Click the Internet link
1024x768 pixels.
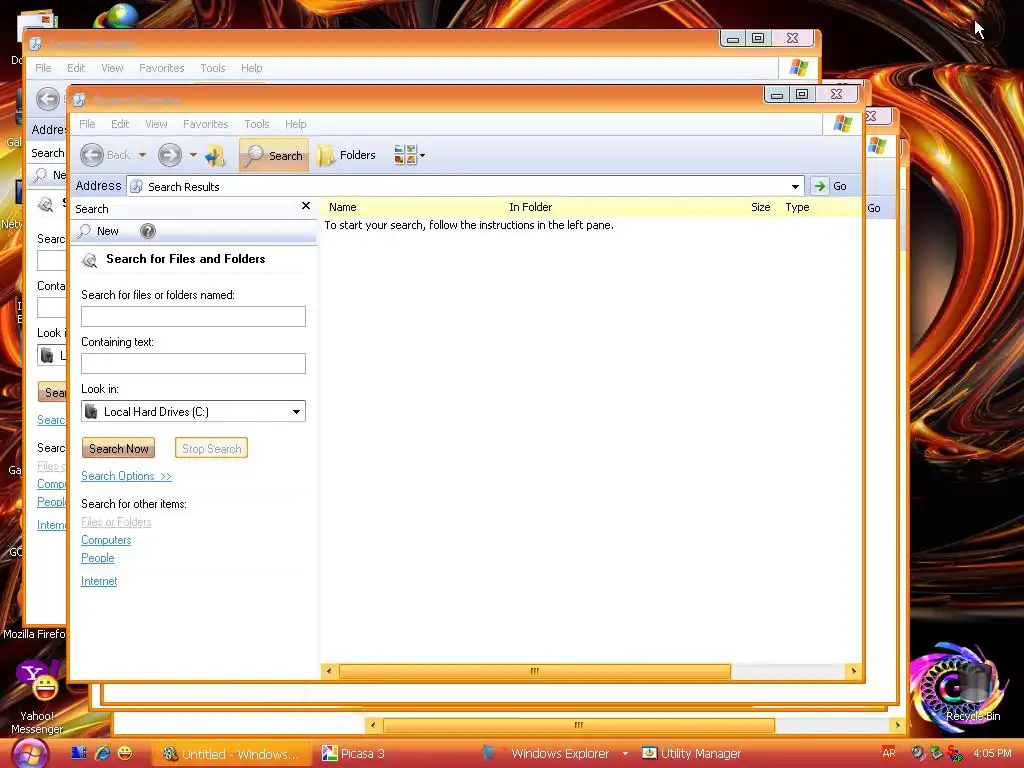pos(99,581)
